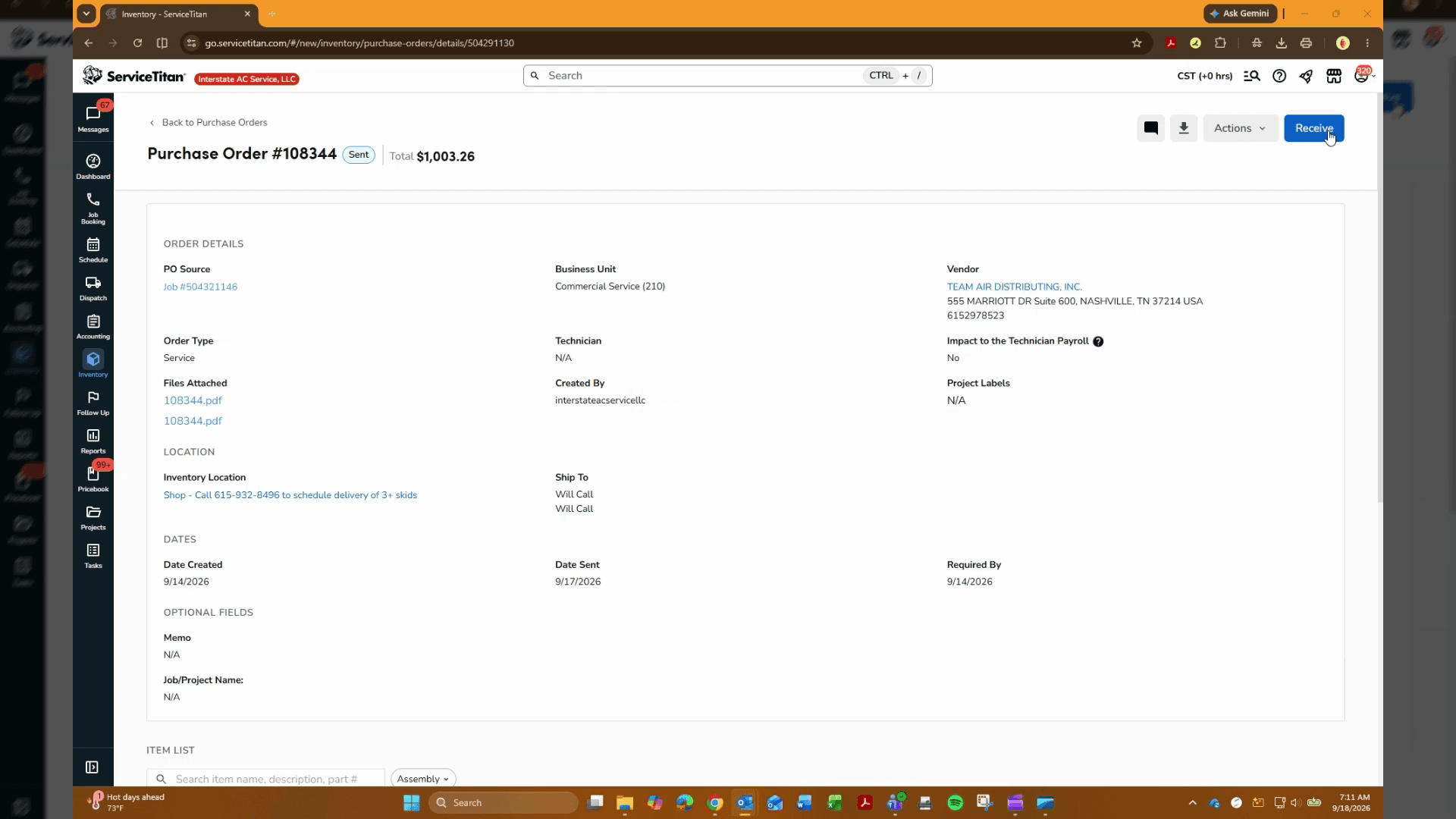
Task: Click the item list search field
Action: click(265, 779)
